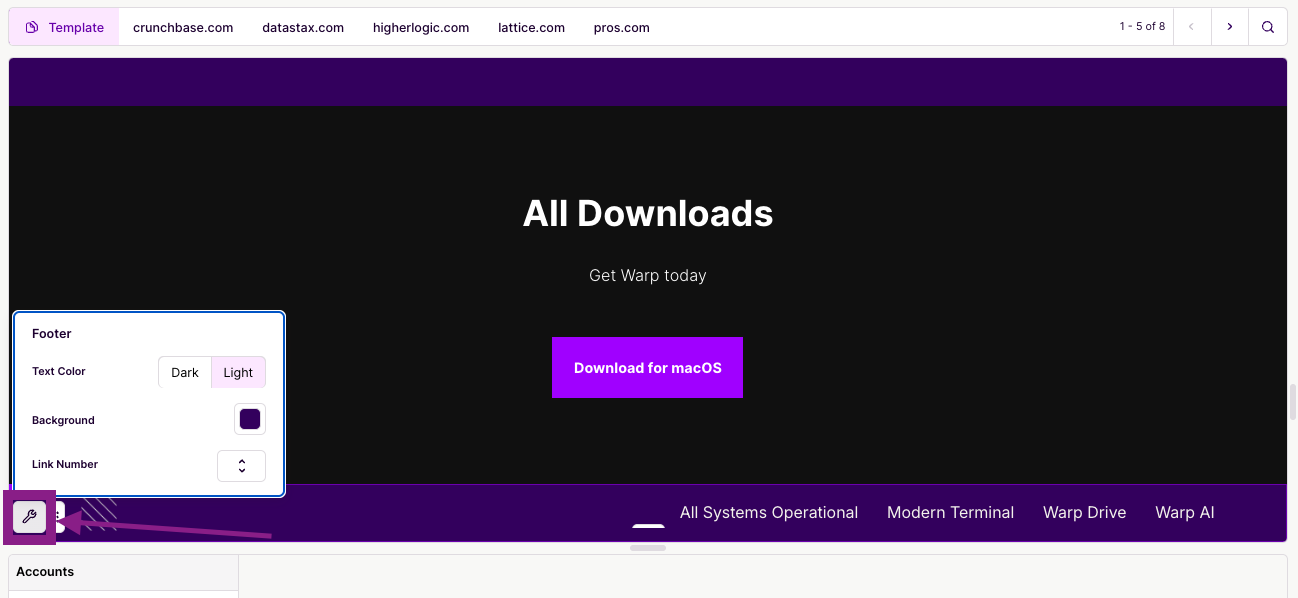Click the All Downloads heading
The height and width of the screenshot is (598, 1298).
tap(648, 213)
